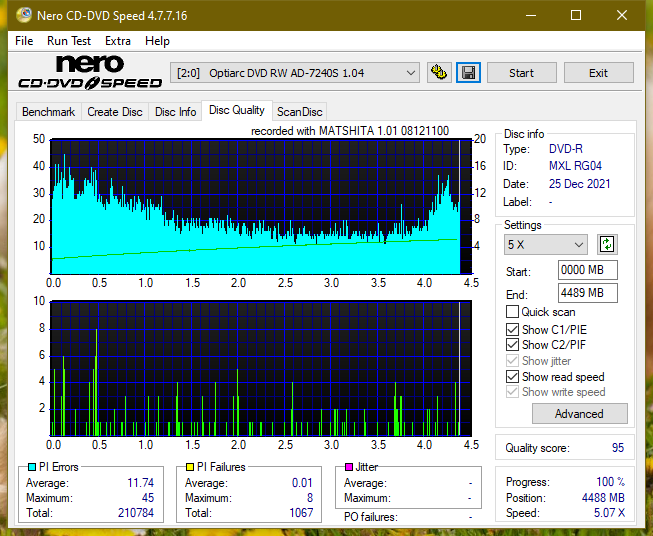Viewport: 653px width, 536px height.
Task: Click the Start position 0000 MB field
Action: [587, 270]
